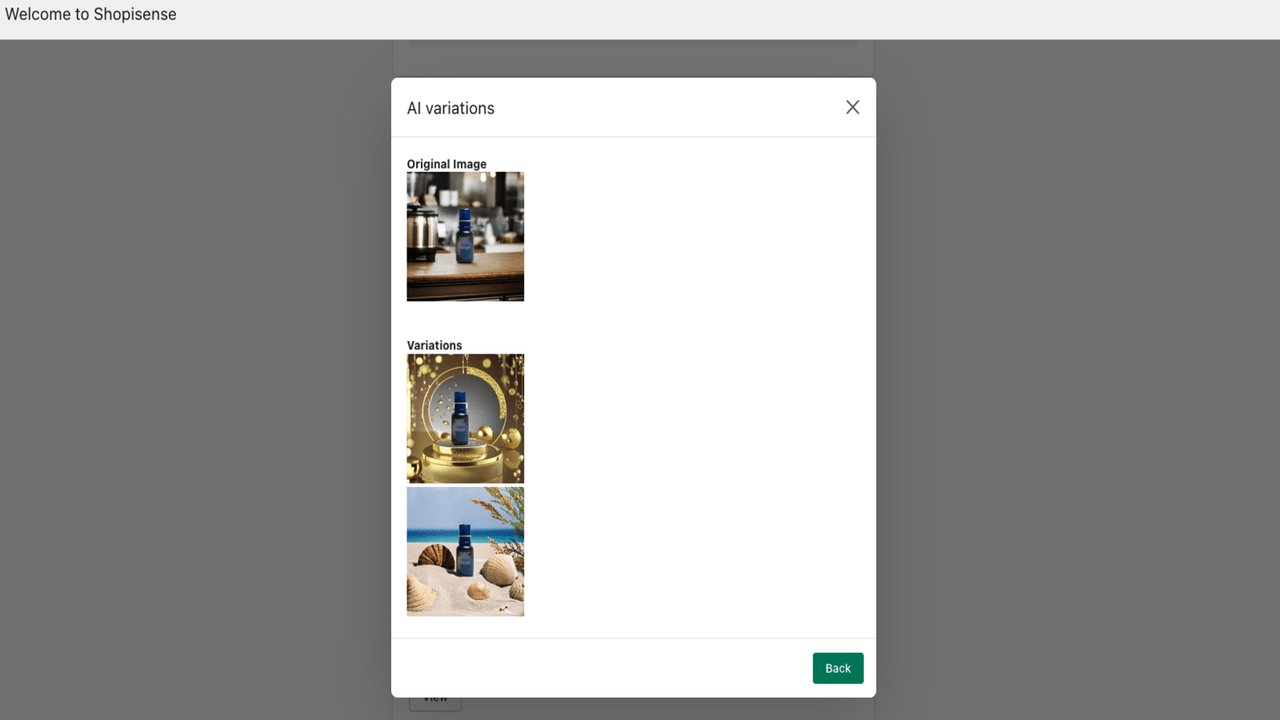Image resolution: width=1280 pixels, height=720 pixels.
Task: Click the "Original Image" label
Action: [x=447, y=164]
